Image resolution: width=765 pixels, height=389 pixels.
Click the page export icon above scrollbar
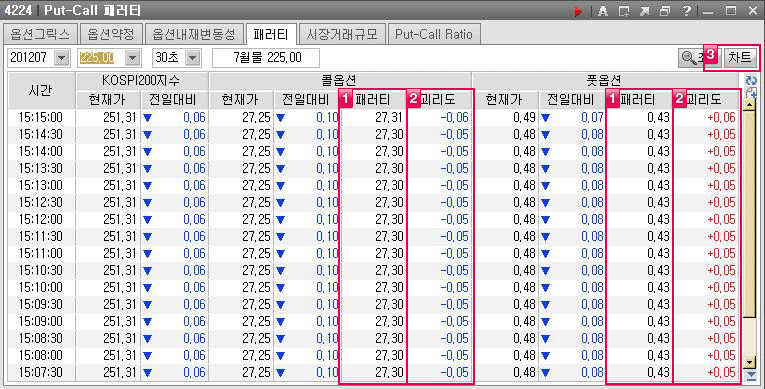(751, 92)
